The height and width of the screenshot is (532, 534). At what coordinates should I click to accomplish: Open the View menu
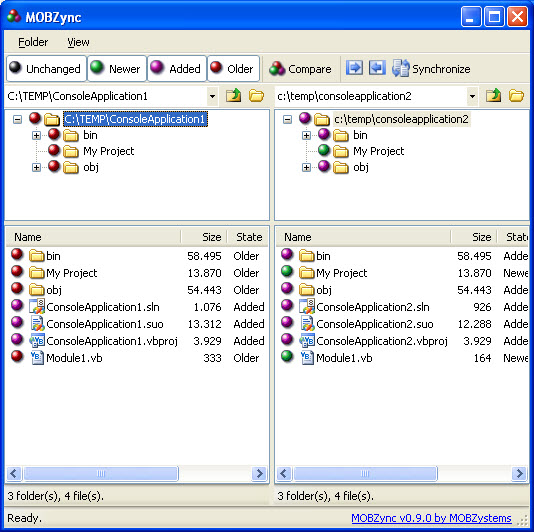coord(78,42)
